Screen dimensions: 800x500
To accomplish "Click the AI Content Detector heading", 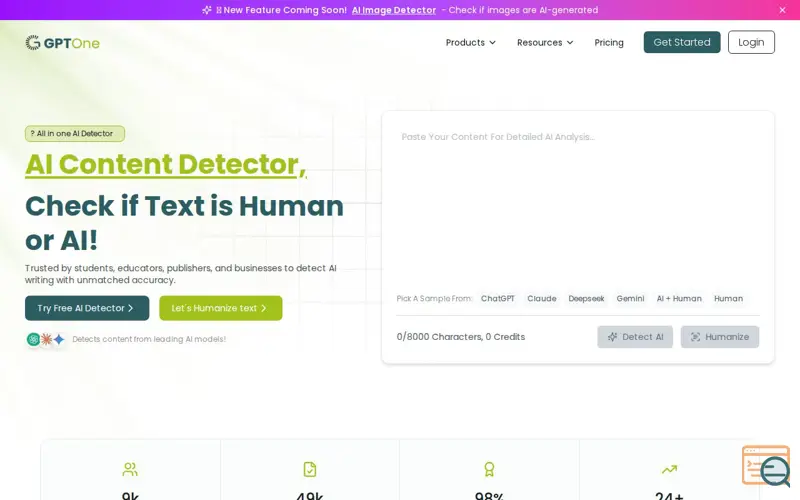I will click(x=166, y=165).
